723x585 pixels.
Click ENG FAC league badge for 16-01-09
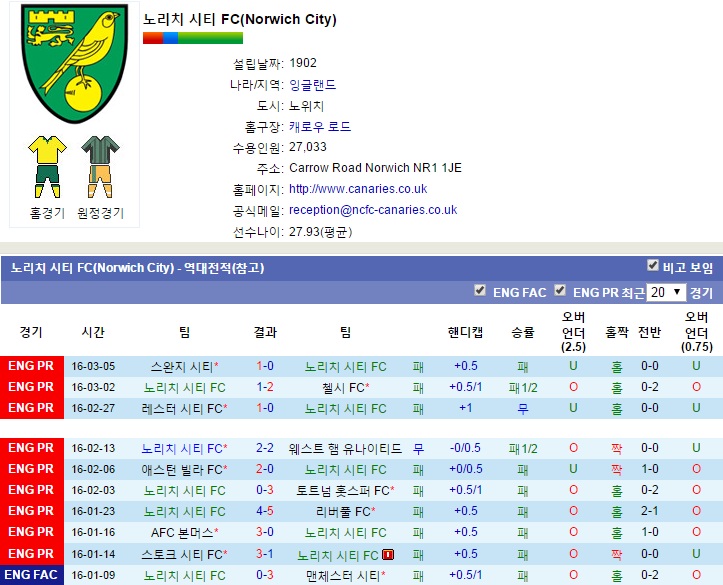31,575
